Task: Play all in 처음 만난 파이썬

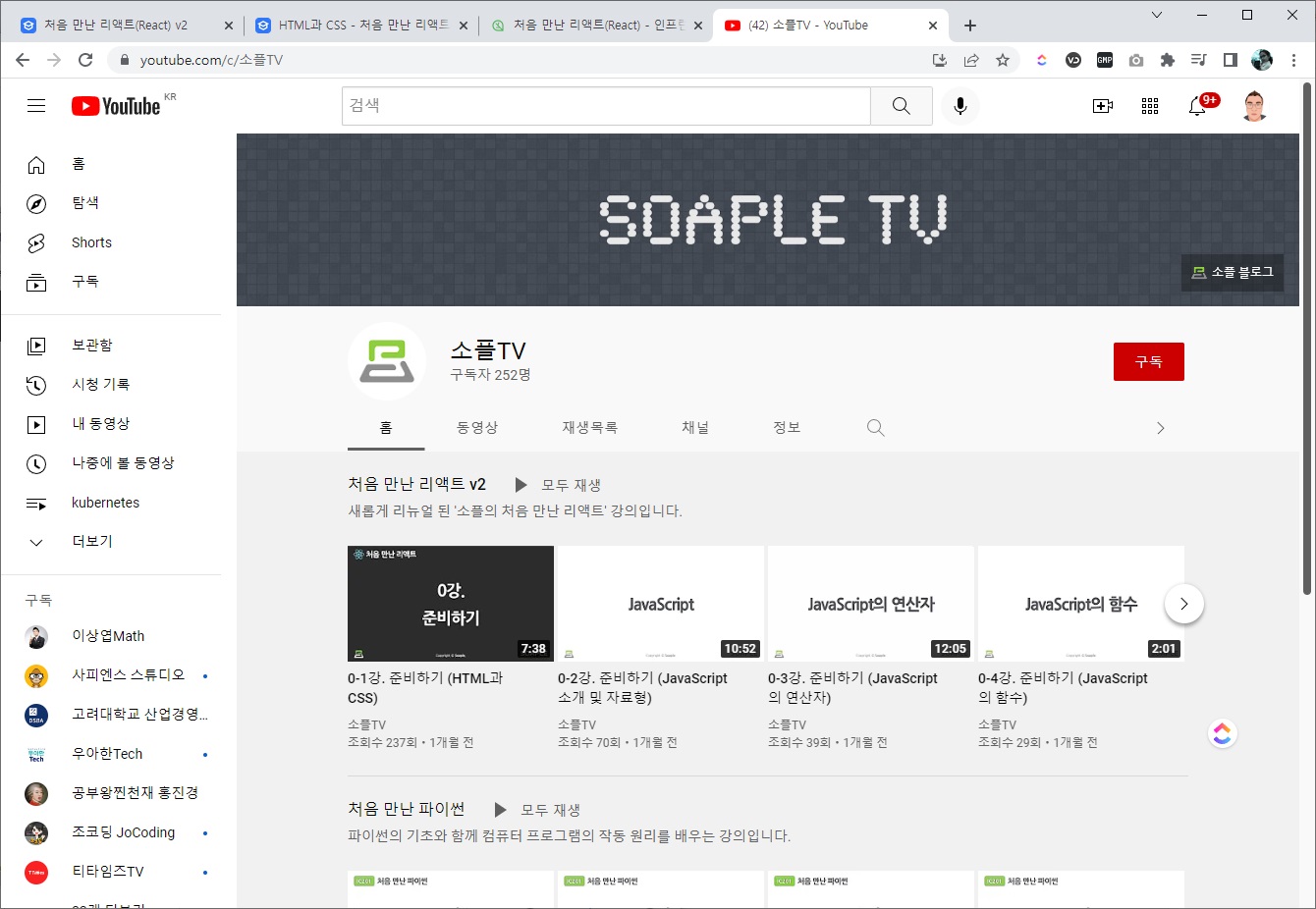Action: [537, 810]
